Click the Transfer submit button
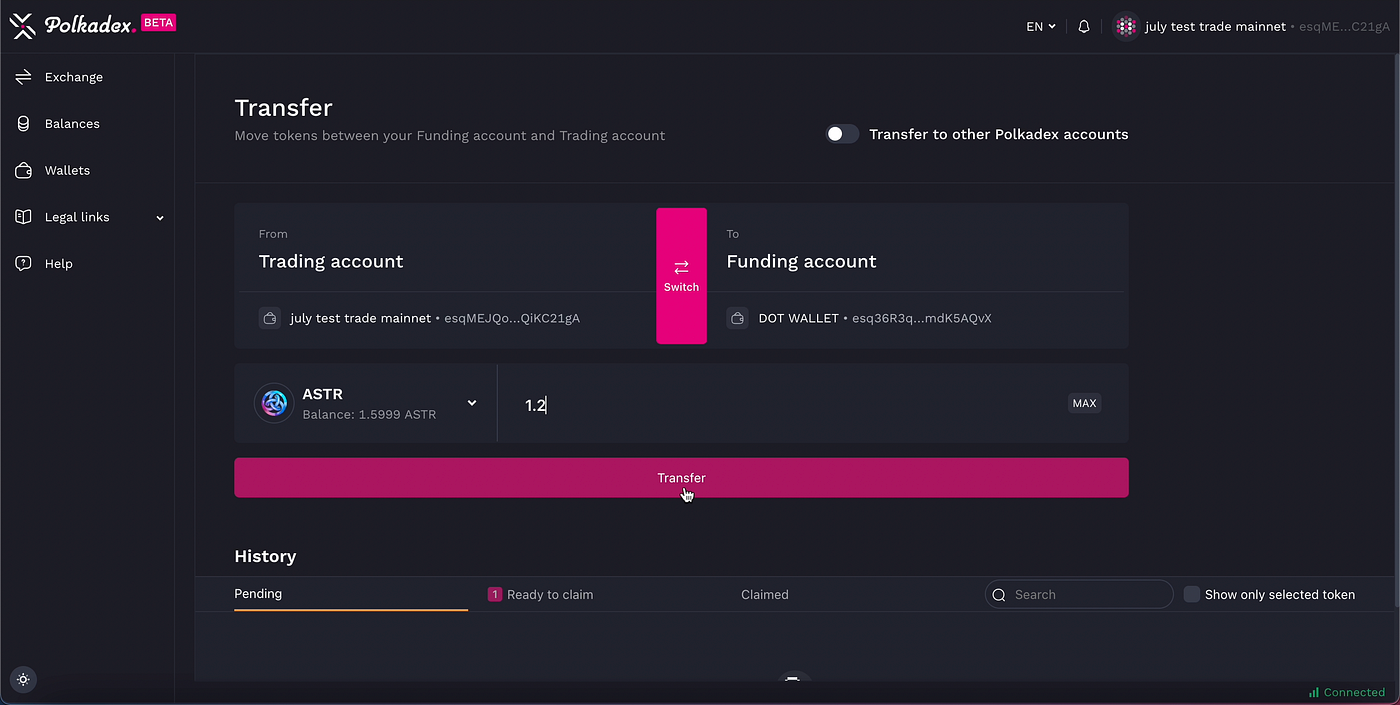Viewport: 1400px width, 705px height. (x=681, y=478)
